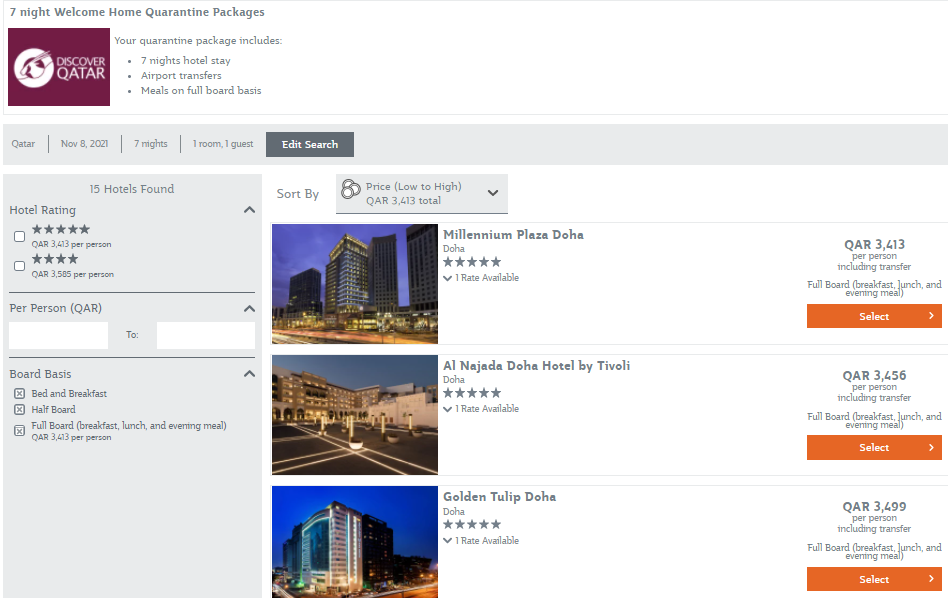Click the 'Nov 8, 2021' date
This screenshot has width=948, height=598.
tap(85, 144)
